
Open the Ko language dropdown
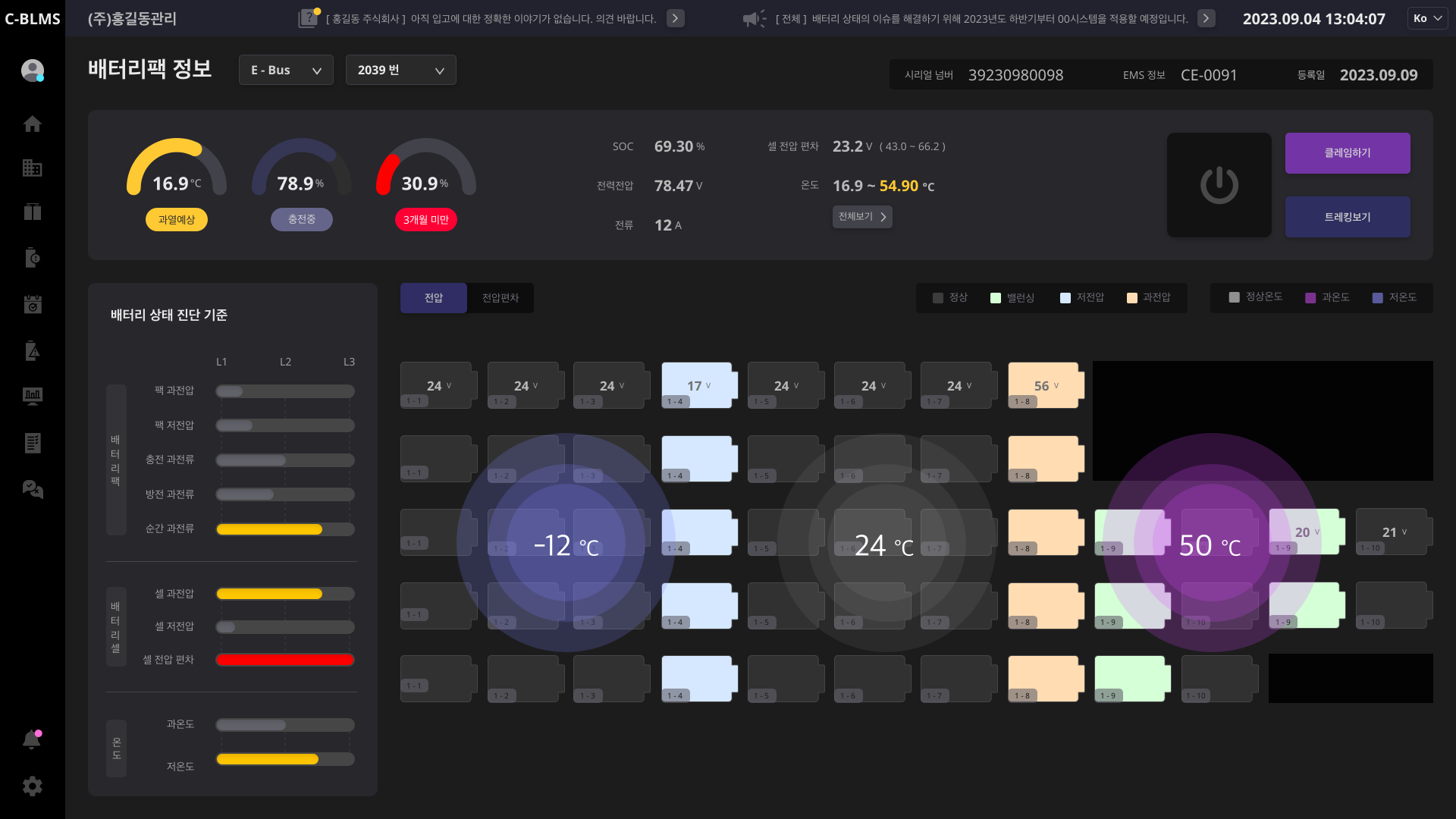1427,18
